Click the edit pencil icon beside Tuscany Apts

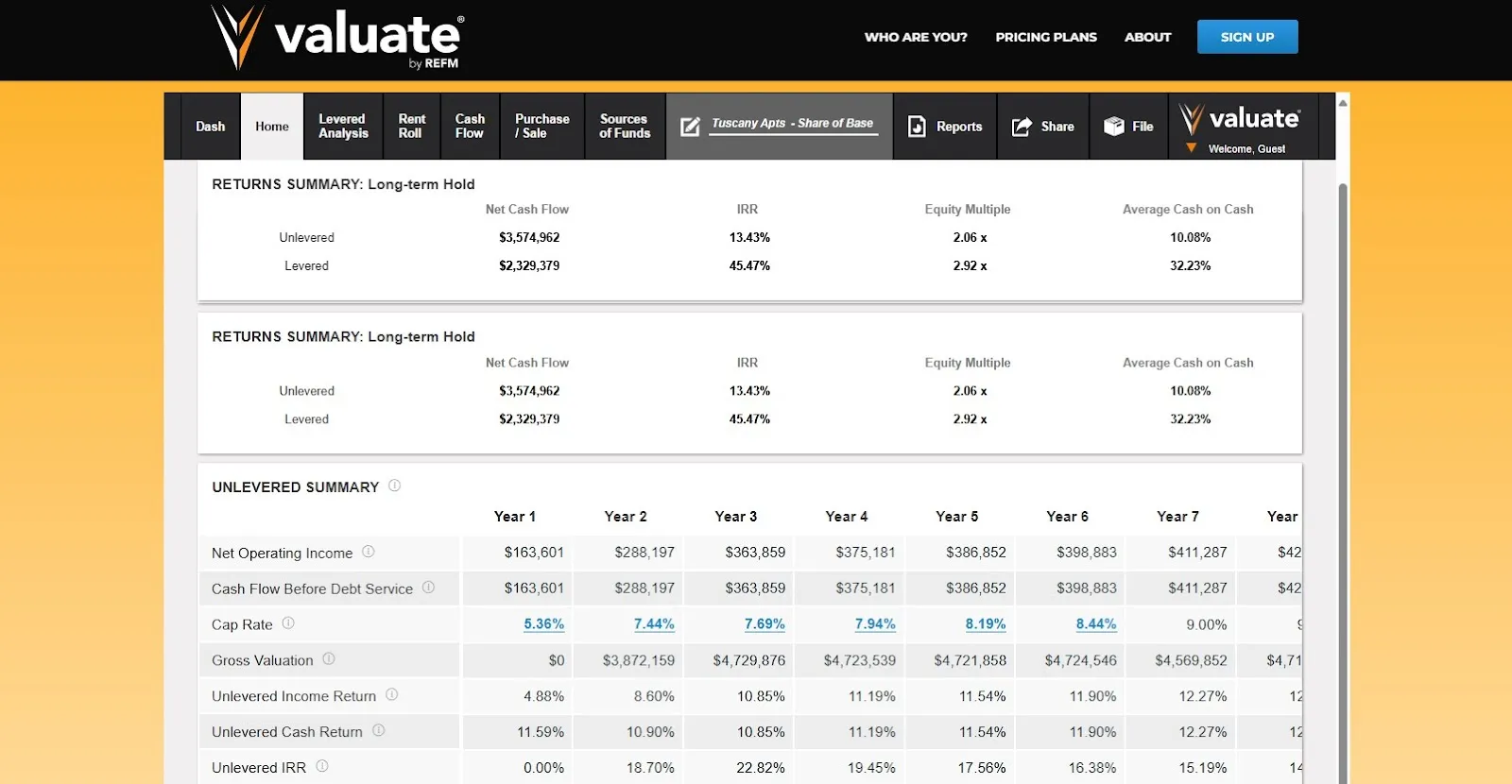(690, 127)
